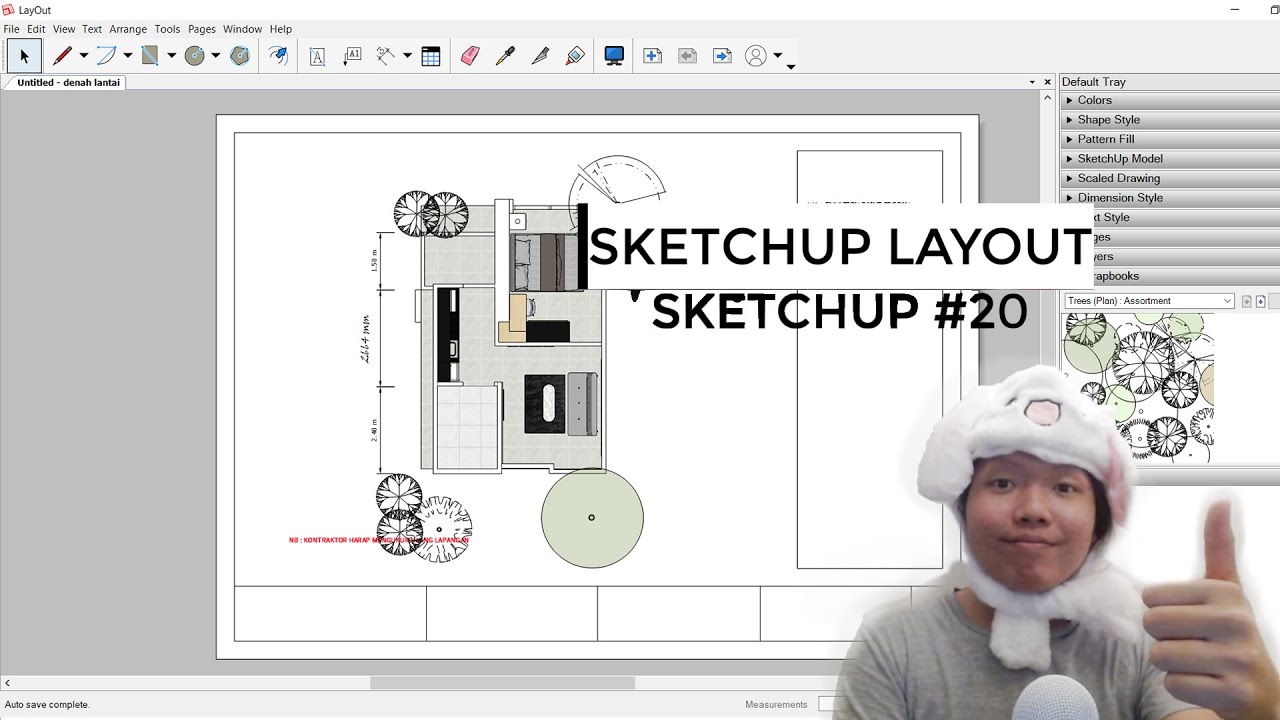Select the green circle shape on page
This screenshot has height=720, width=1280.
click(592, 517)
